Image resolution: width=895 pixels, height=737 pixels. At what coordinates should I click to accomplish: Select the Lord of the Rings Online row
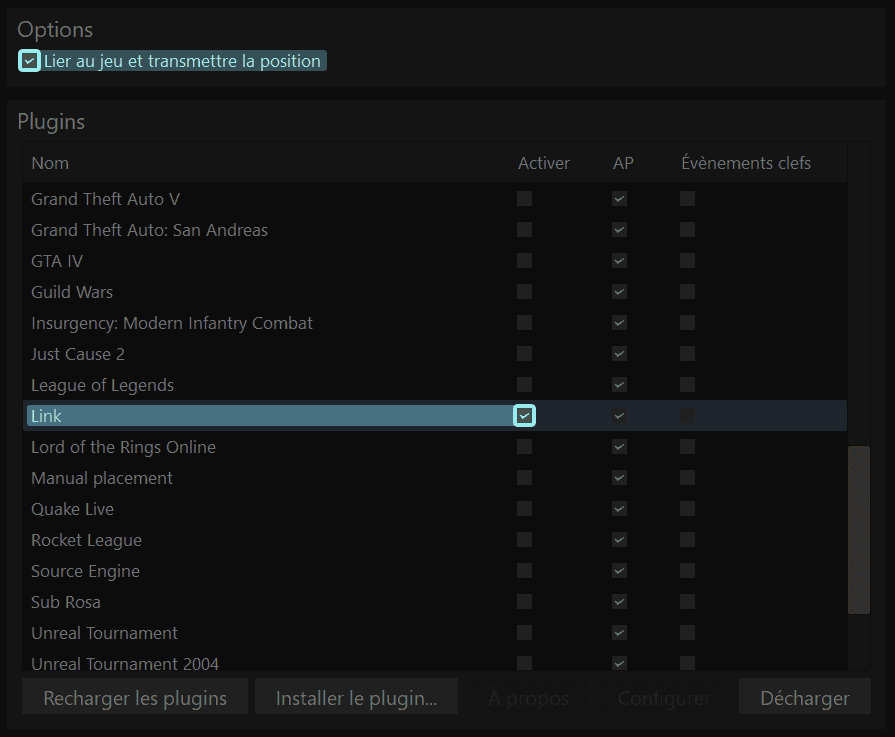[x=123, y=447]
